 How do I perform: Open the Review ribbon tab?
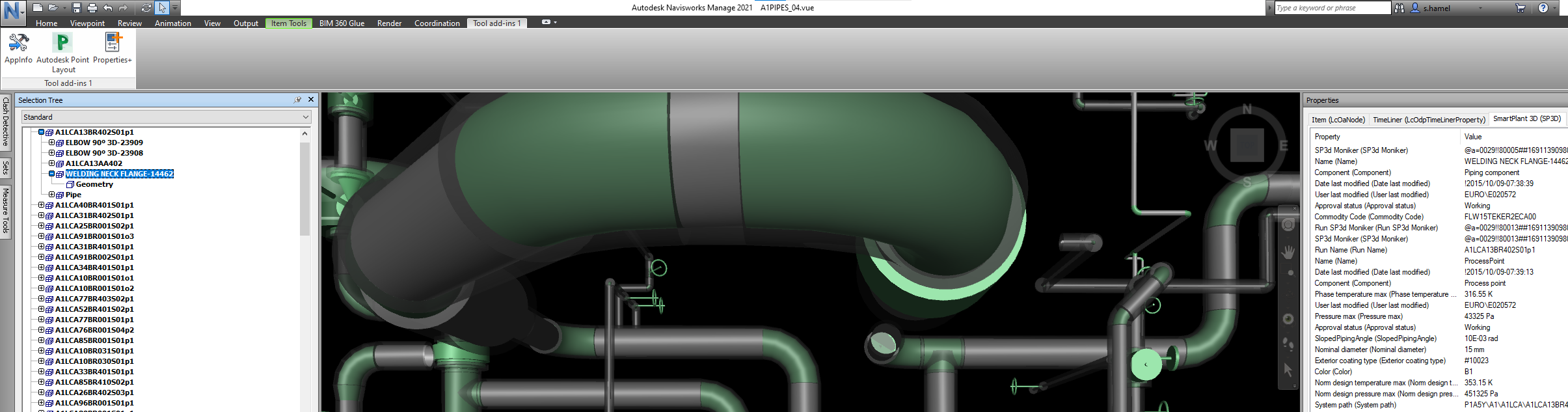point(129,23)
